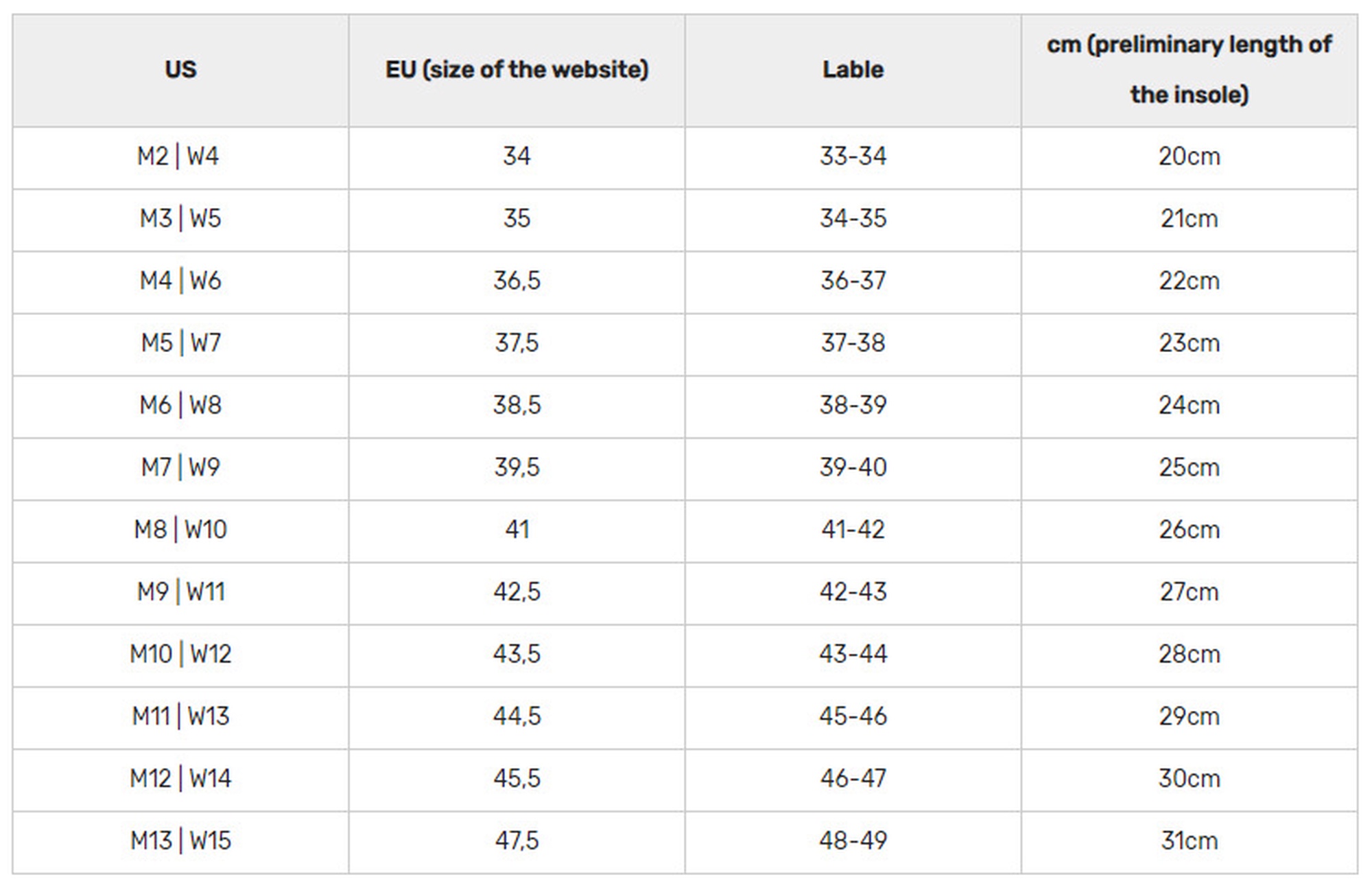Click the 39-40 label cell

tap(853, 469)
